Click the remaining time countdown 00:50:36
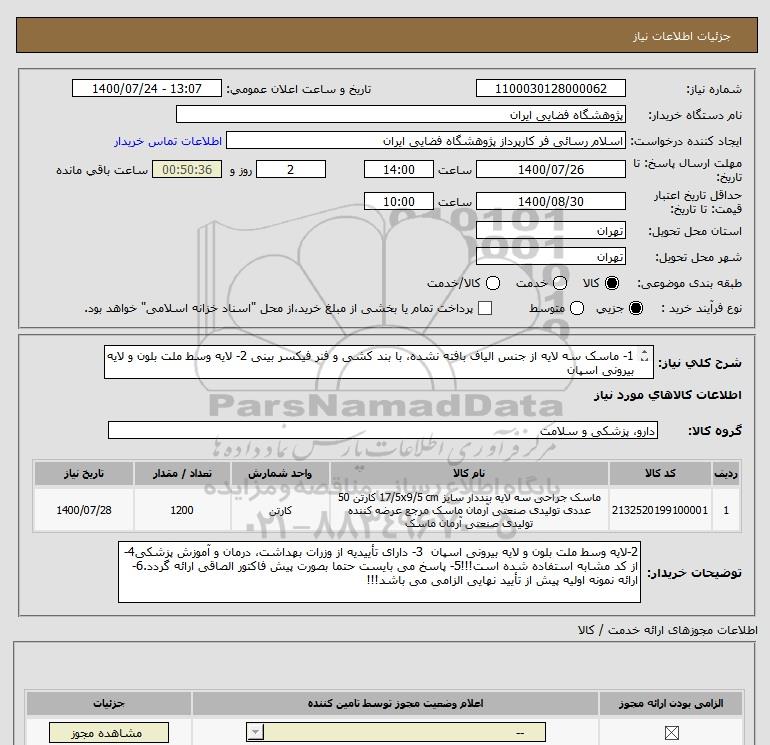This screenshot has width=770, height=745. pyautogui.click(x=187, y=169)
